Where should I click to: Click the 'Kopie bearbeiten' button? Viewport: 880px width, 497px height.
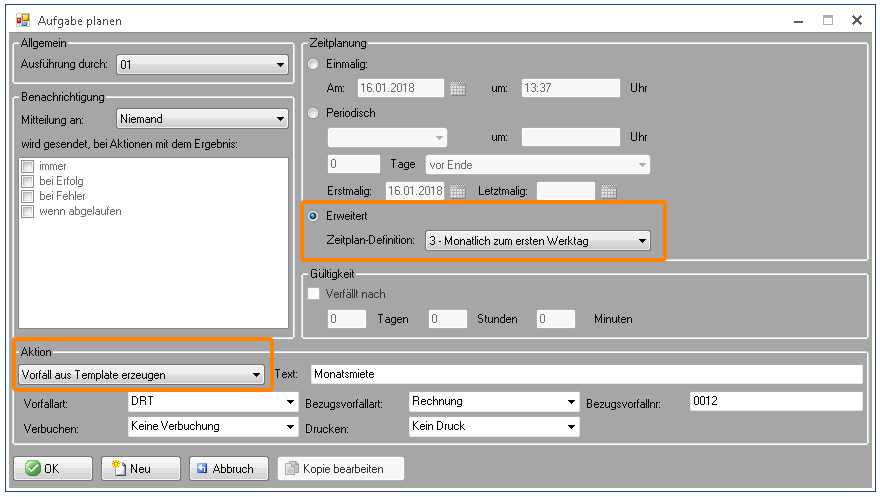pyautogui.click(x=340, y=468)
